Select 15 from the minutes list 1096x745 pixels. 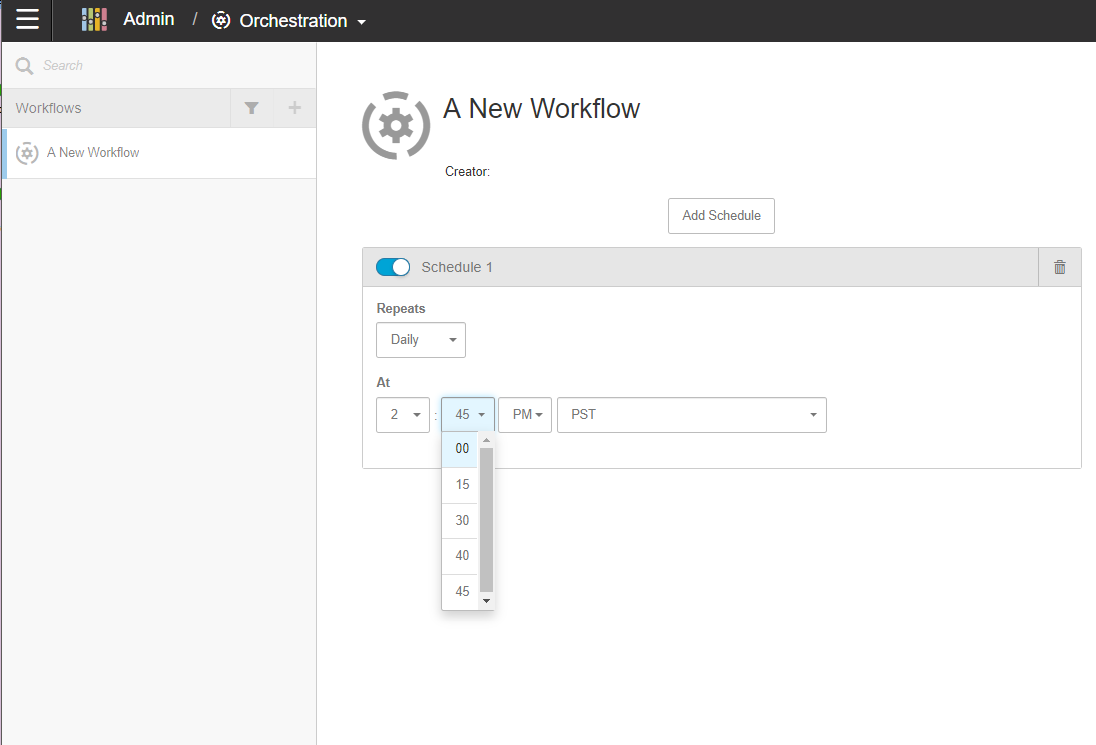point(462,485)
